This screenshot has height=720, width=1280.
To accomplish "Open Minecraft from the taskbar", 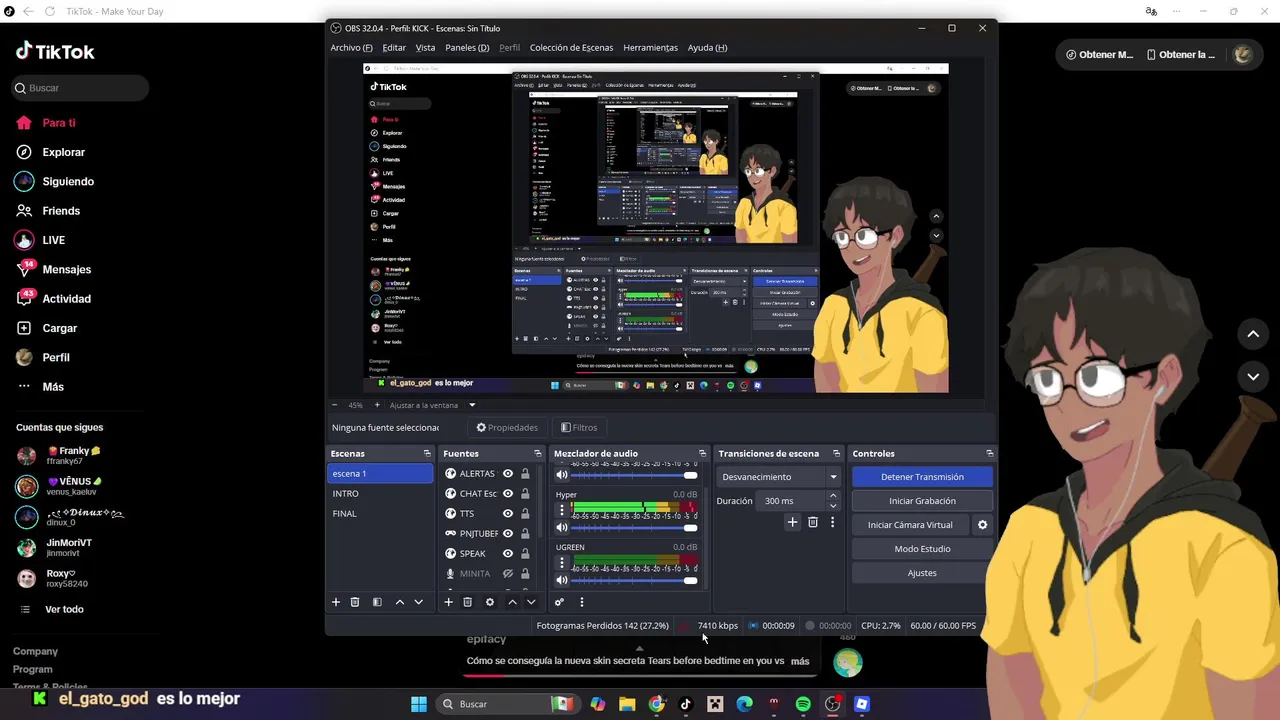I will 715,704.
